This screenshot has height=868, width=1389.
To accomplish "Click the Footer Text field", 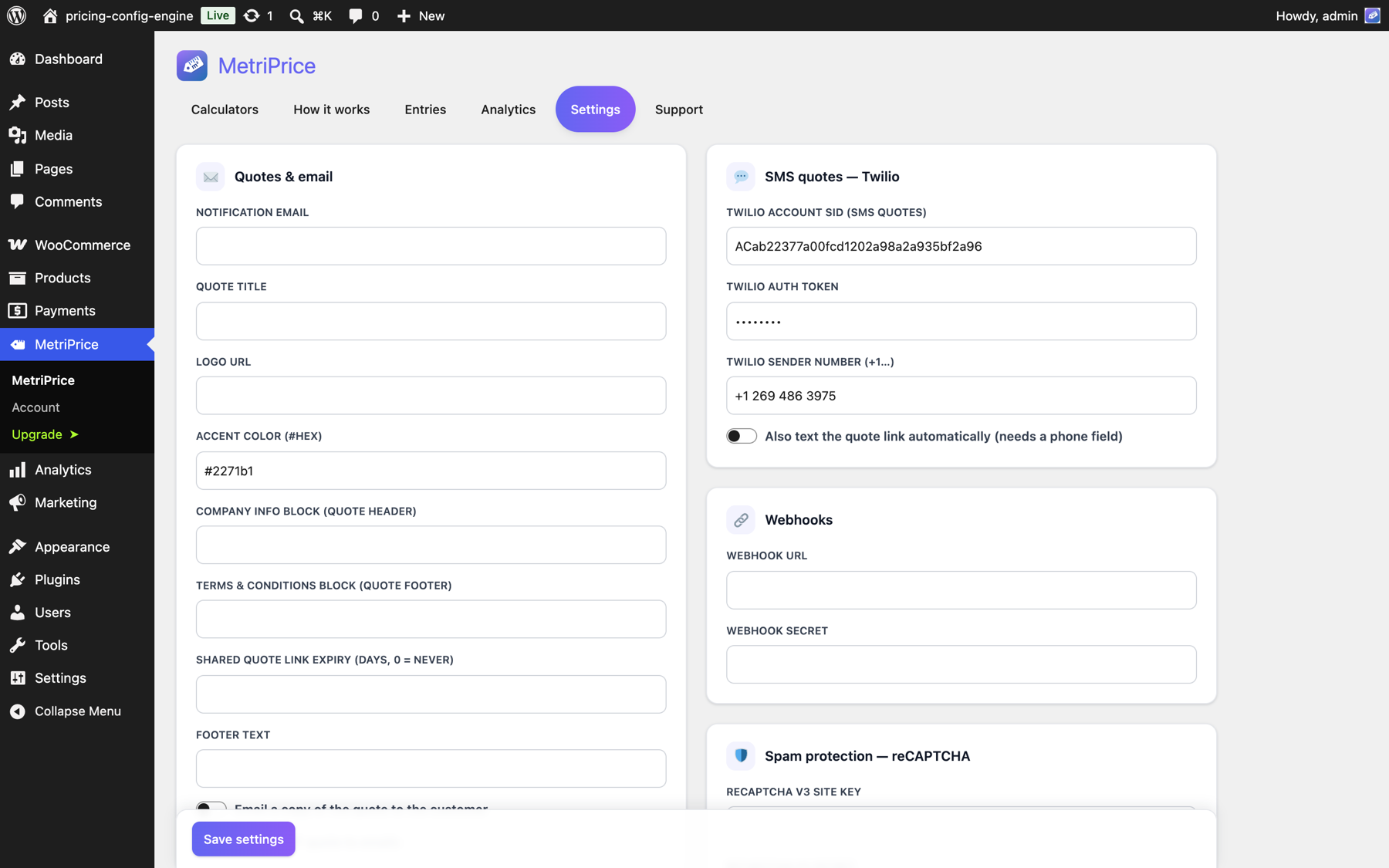I will tap(431, 768).
